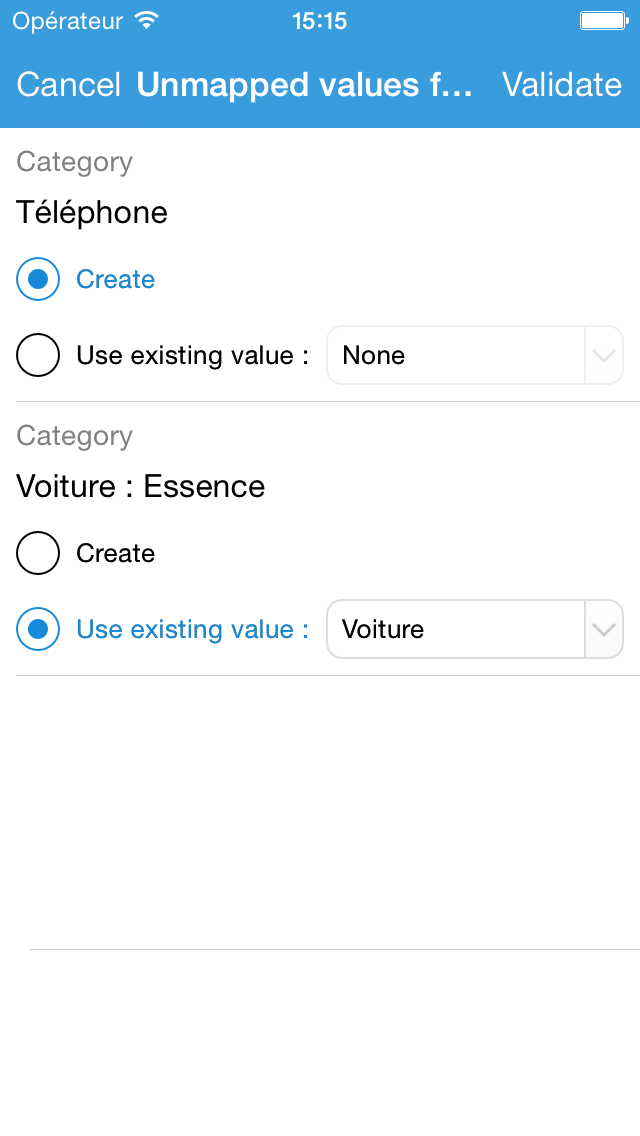
Task: Open the Voiture existing value dropdown
Action: click(456, 629)
